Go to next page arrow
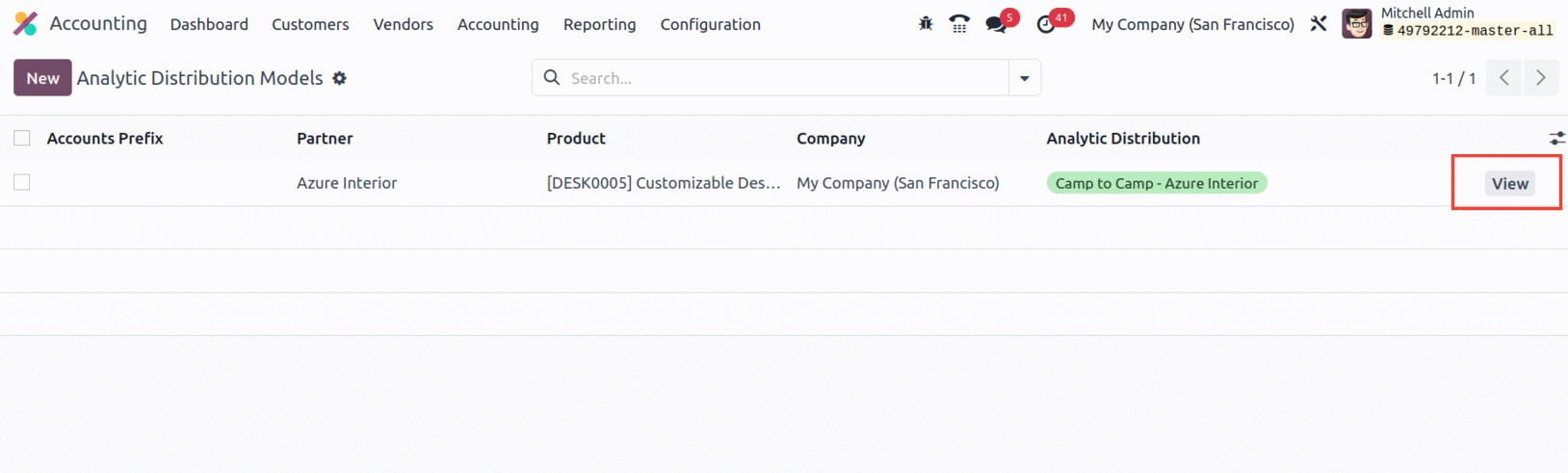Screen dimensions: 1568x473 tap(1541, 78)
